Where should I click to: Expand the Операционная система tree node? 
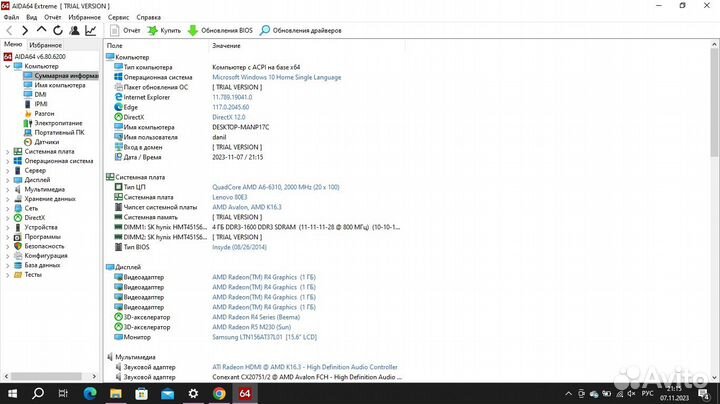7,161
